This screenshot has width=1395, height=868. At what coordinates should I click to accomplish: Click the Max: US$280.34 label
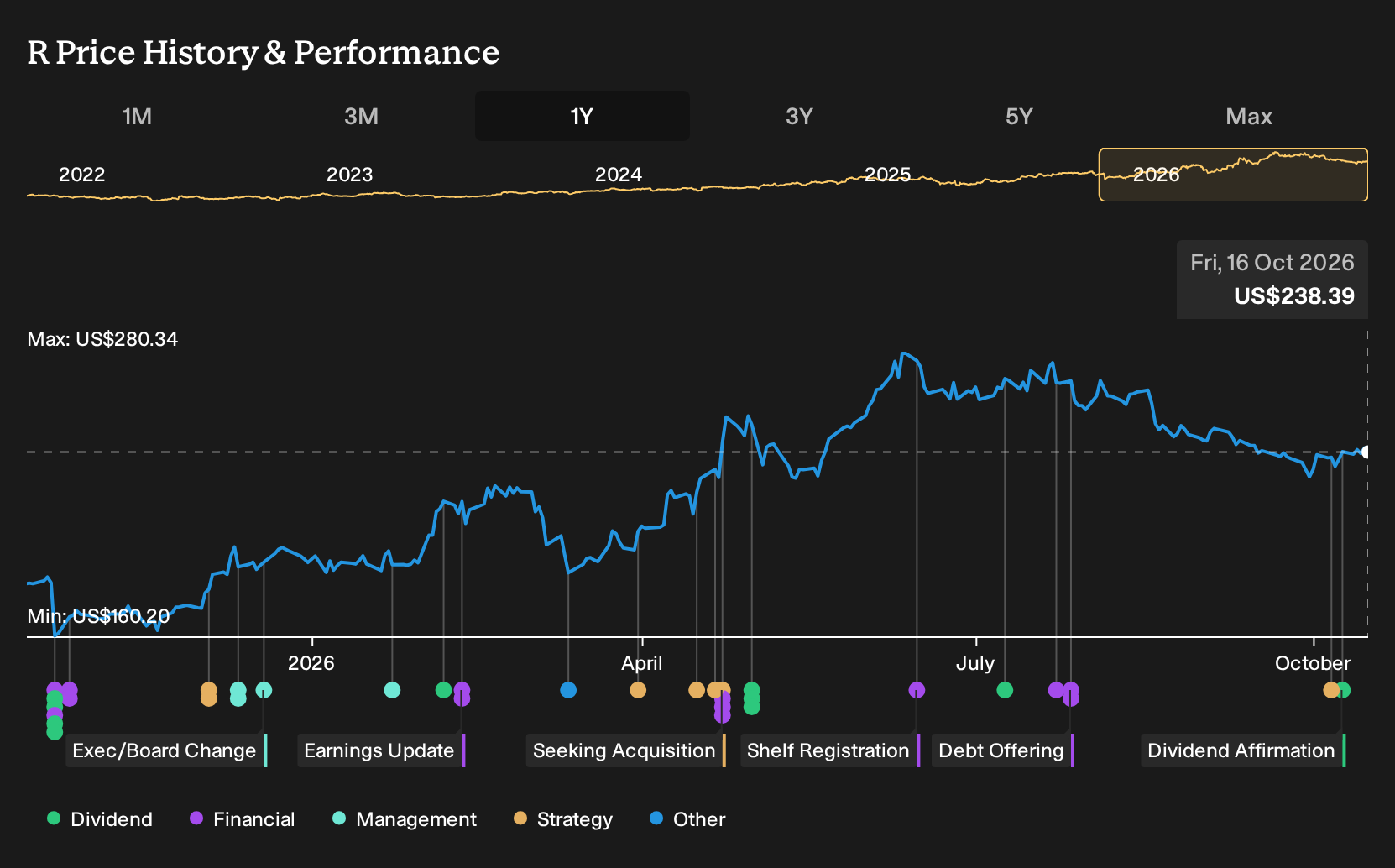click(102, 339)
